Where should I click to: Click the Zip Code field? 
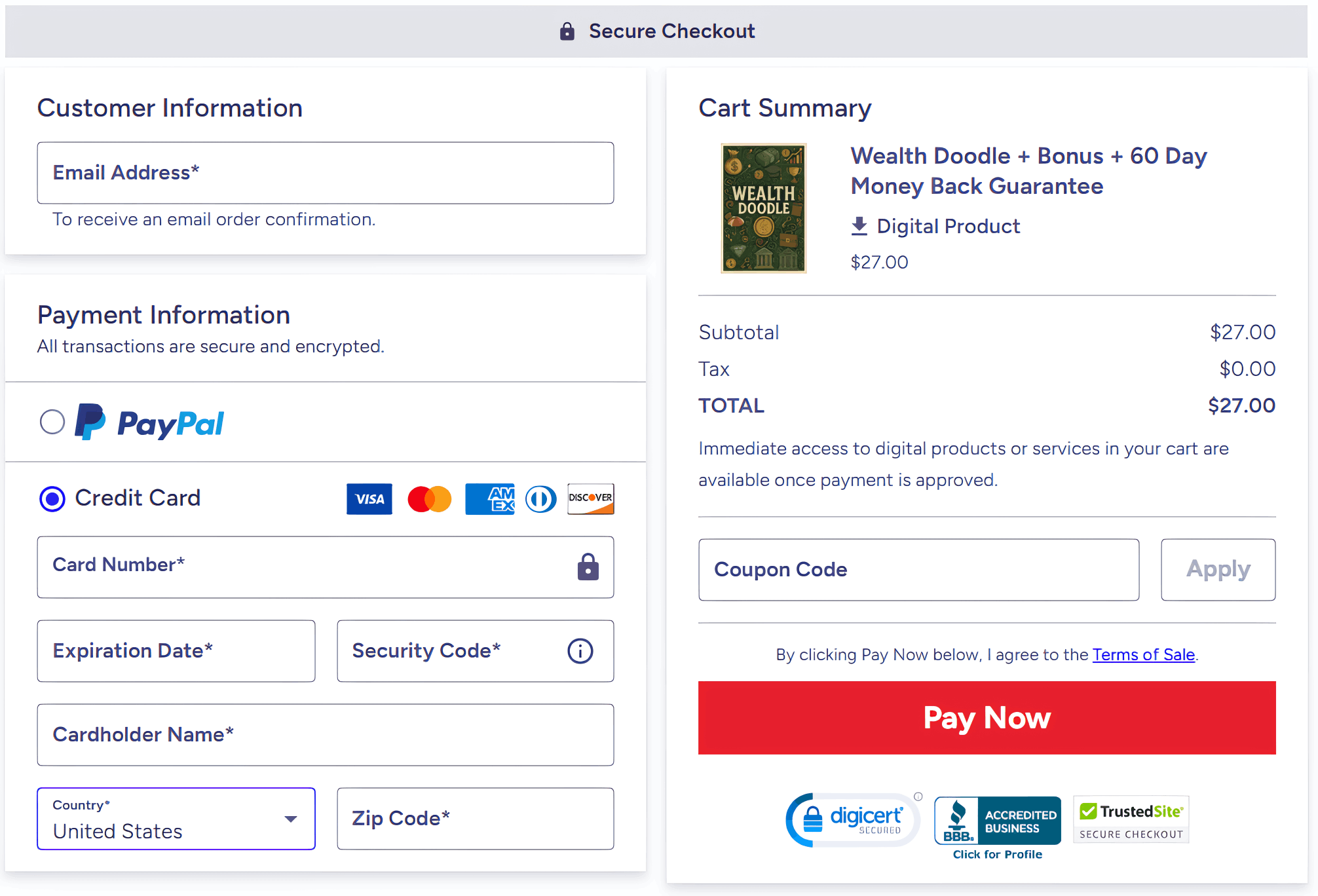(476, 819)
